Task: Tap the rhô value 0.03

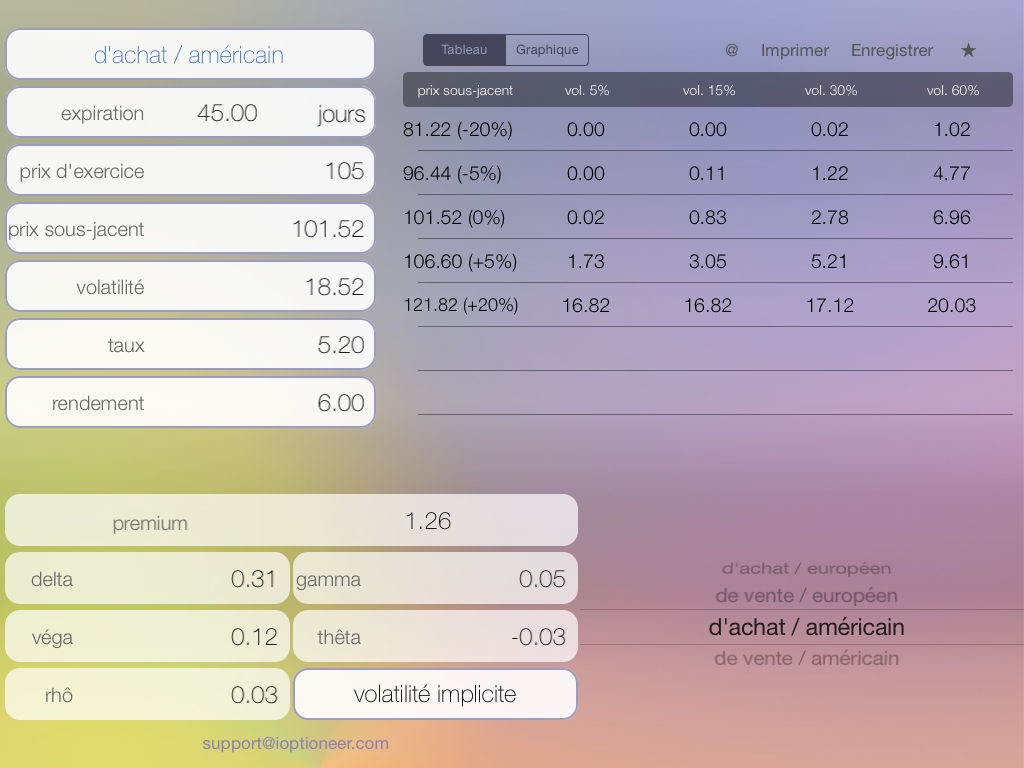Action: 253,695
